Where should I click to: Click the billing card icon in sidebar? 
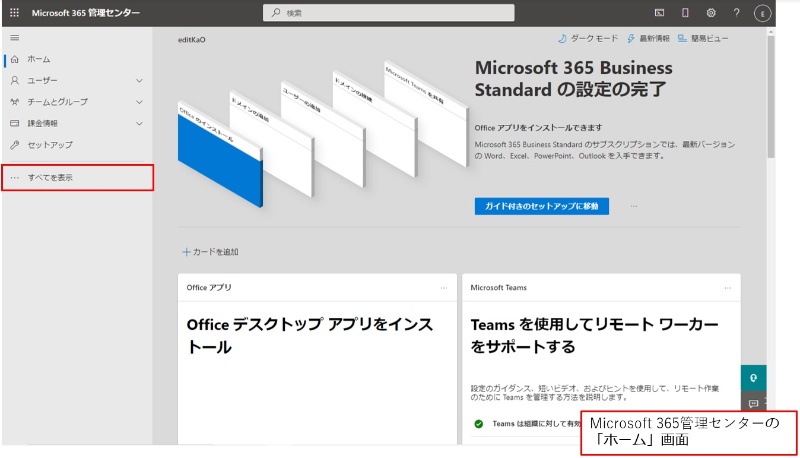tap(15, 123)
